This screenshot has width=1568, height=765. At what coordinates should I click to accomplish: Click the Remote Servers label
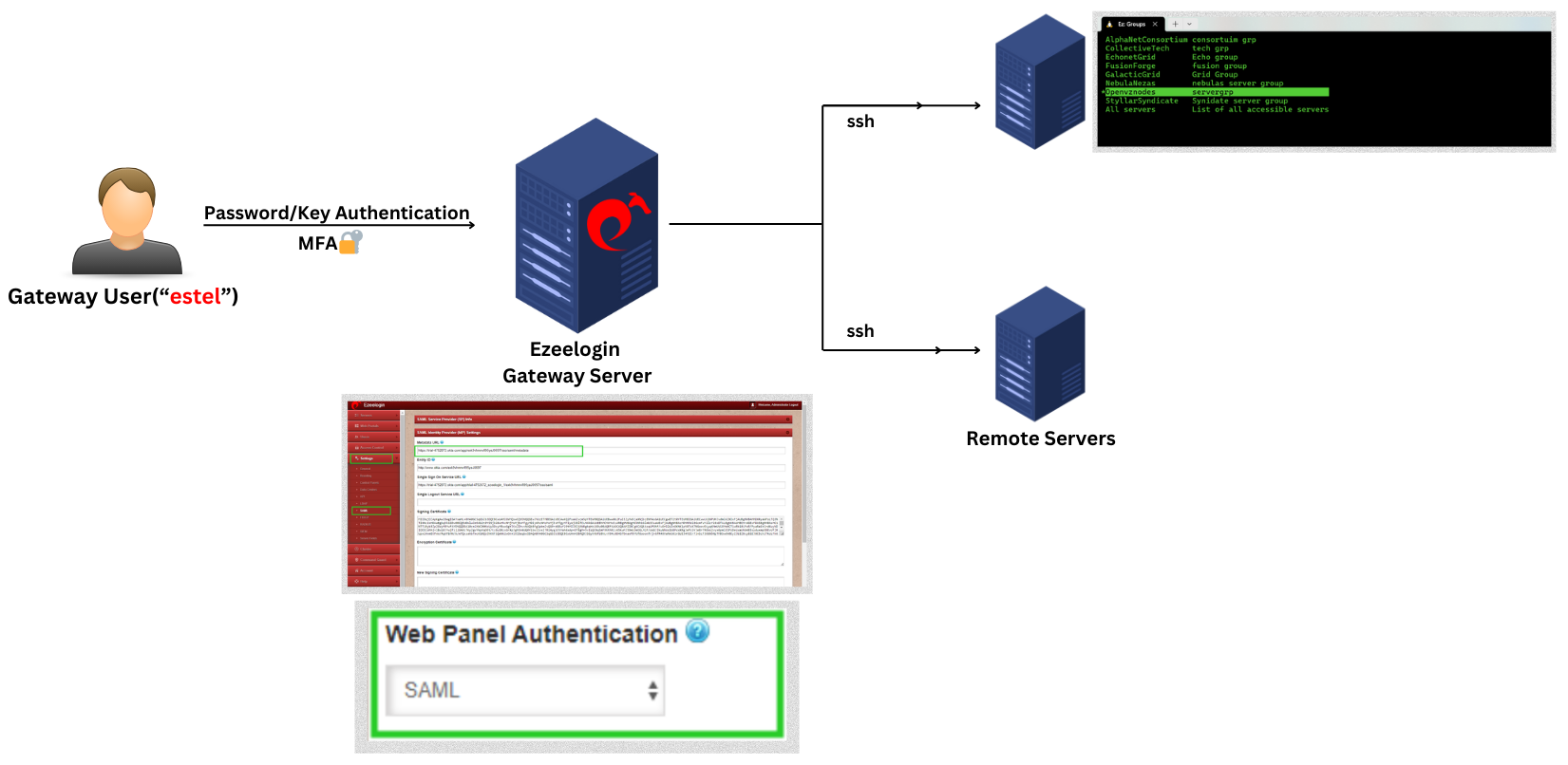tap(1041, 438)
